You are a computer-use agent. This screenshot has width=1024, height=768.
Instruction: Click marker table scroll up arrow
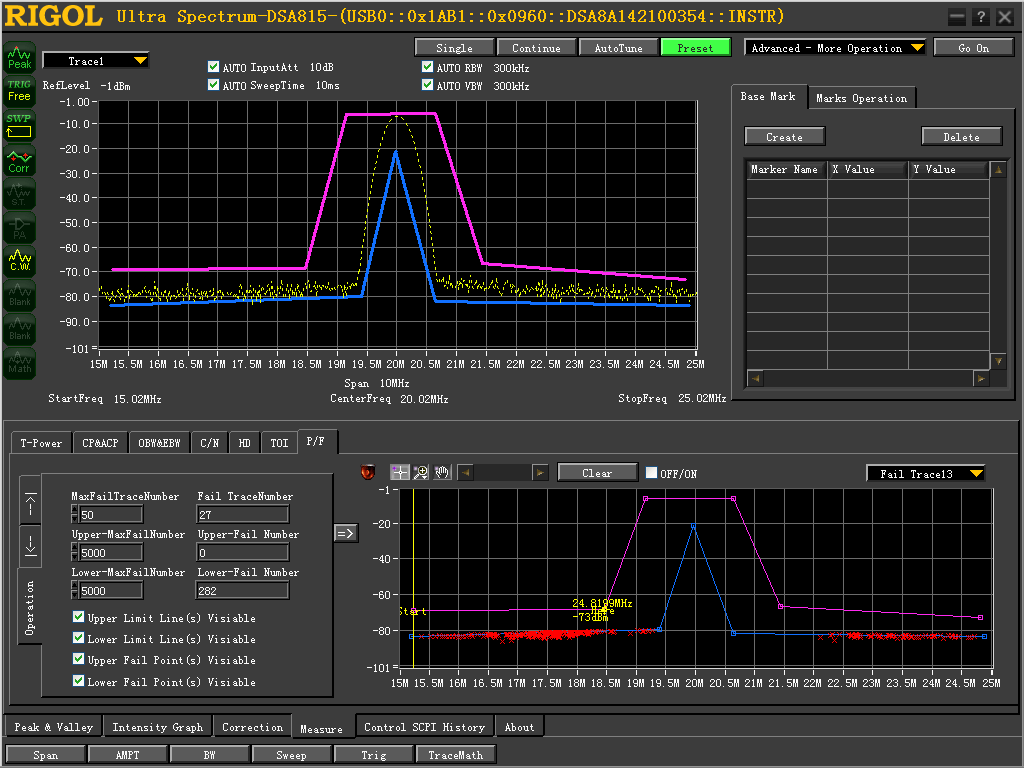pyautogui.click(x=998, y=170)
